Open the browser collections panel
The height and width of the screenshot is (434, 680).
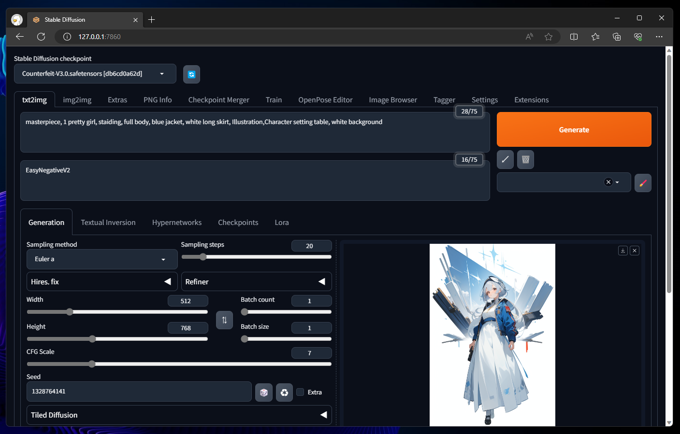(x=616, y=37)
